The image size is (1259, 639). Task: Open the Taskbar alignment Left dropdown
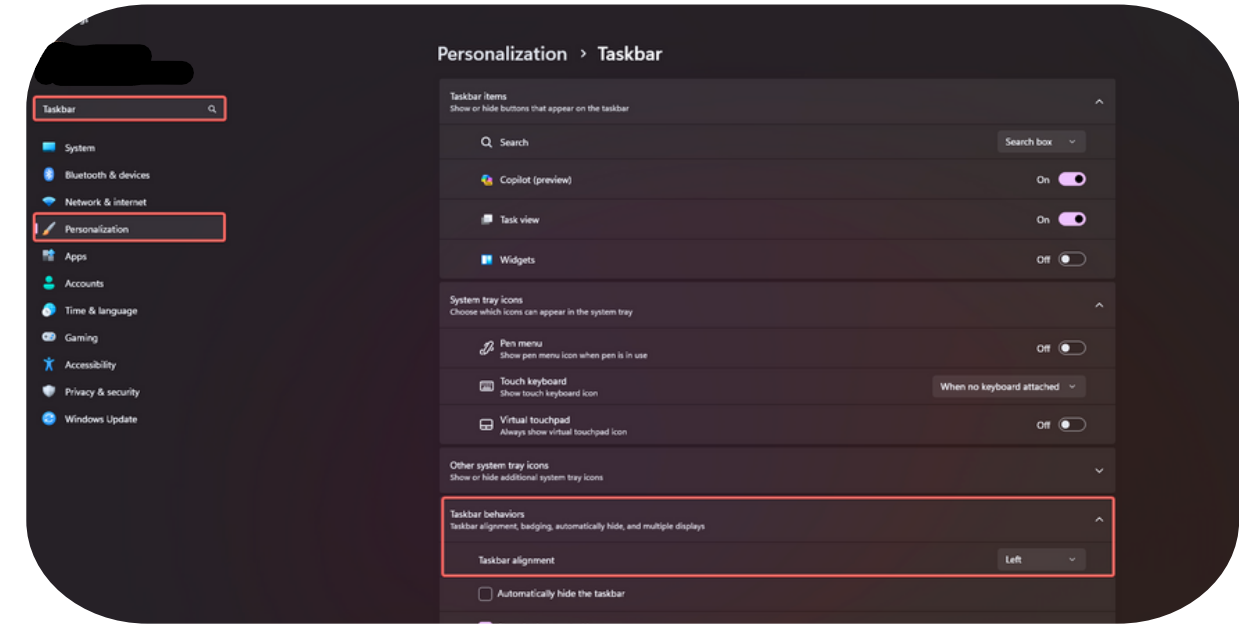pyautogui.click(x=1041, y=560)
